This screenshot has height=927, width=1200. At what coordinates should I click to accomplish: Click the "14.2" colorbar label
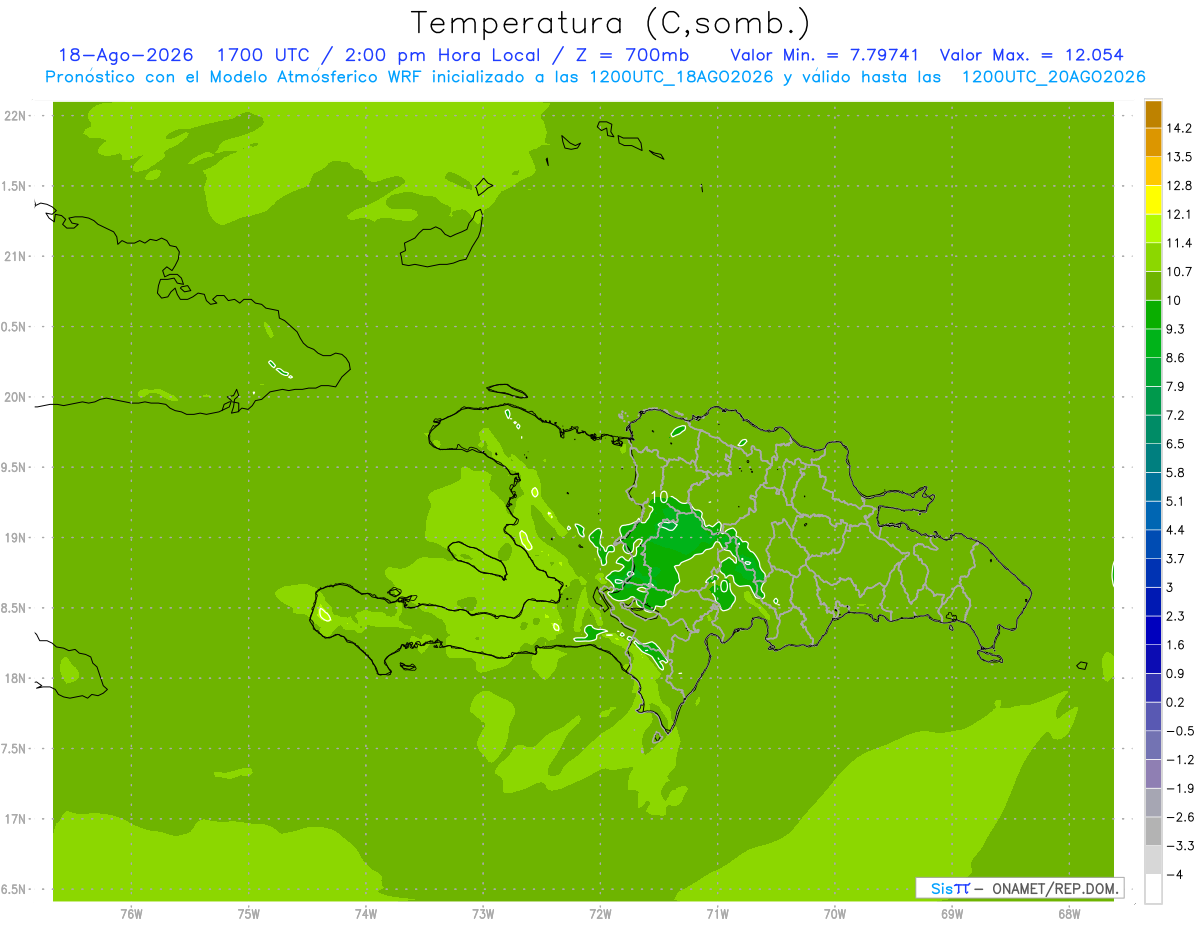pos(1179,128)
